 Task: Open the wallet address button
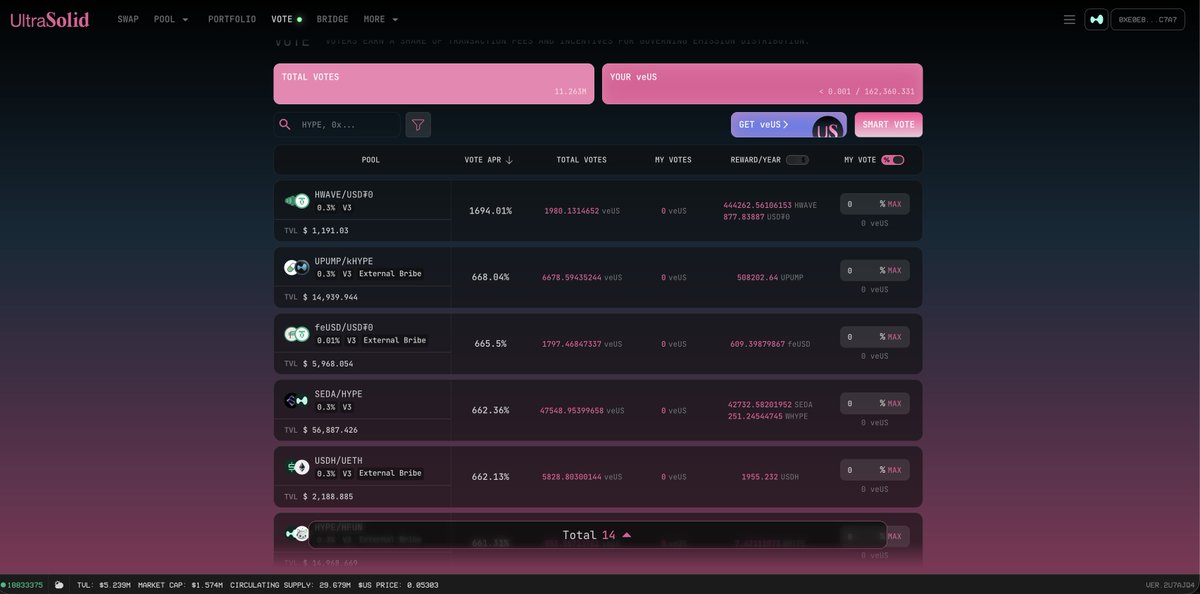1148,19
